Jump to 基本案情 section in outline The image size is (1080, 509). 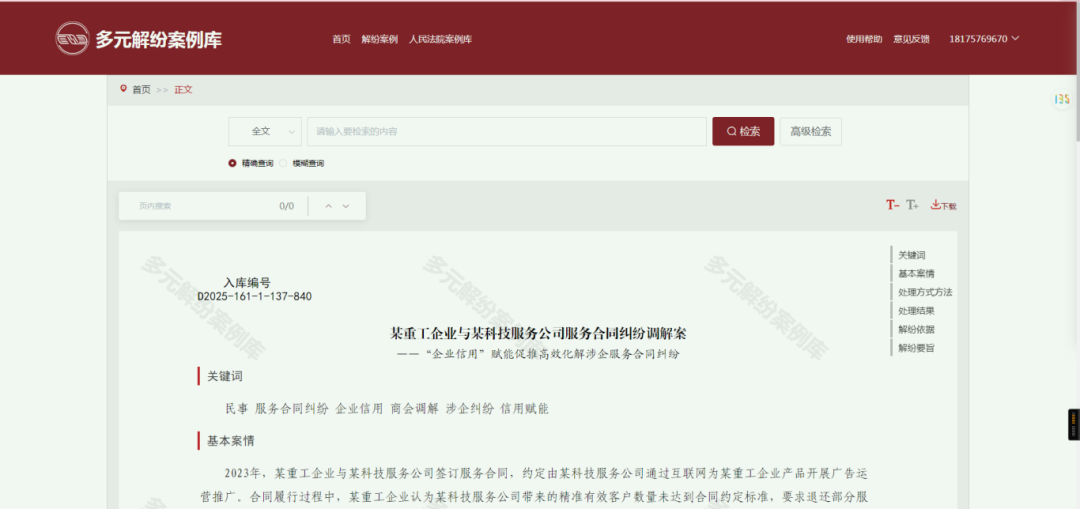point(916,273)
